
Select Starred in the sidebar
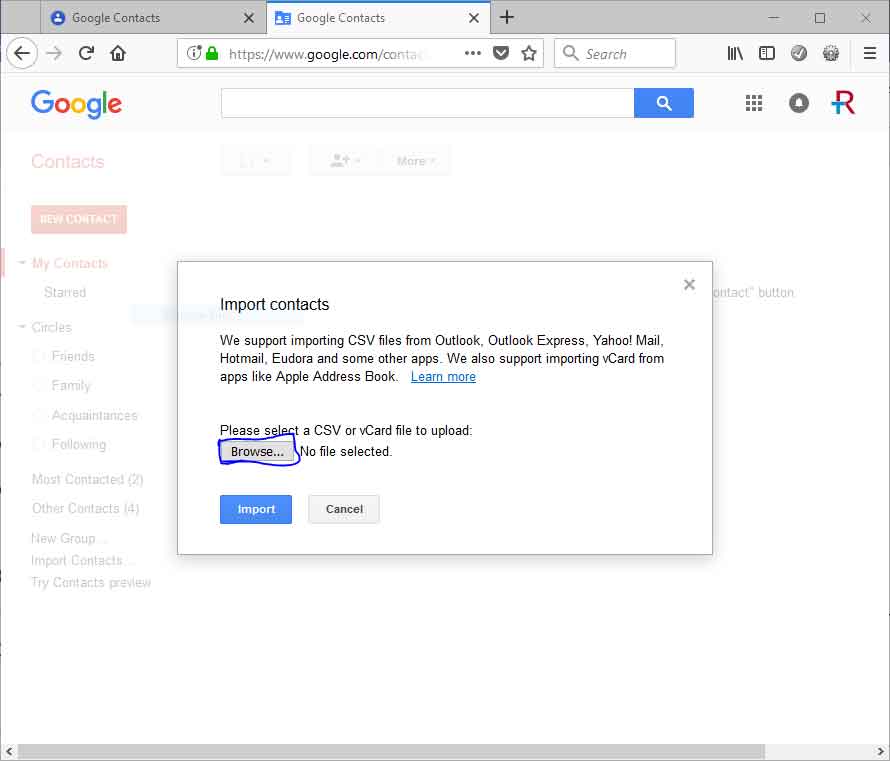(x=65, y=292)
